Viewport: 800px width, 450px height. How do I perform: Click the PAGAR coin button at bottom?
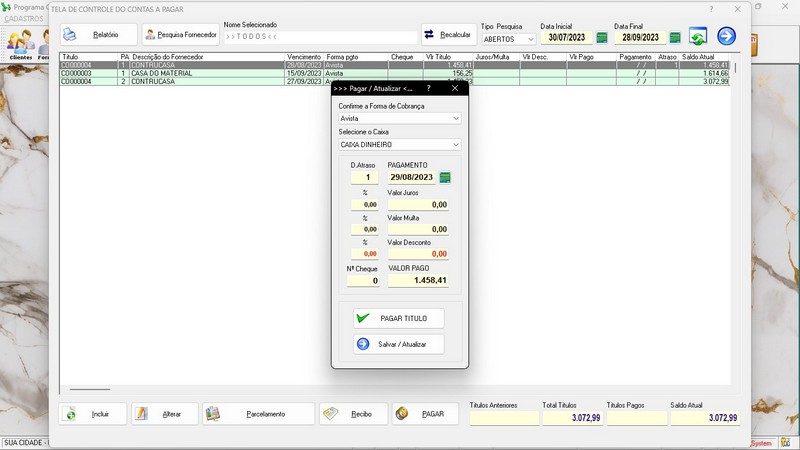425,414
